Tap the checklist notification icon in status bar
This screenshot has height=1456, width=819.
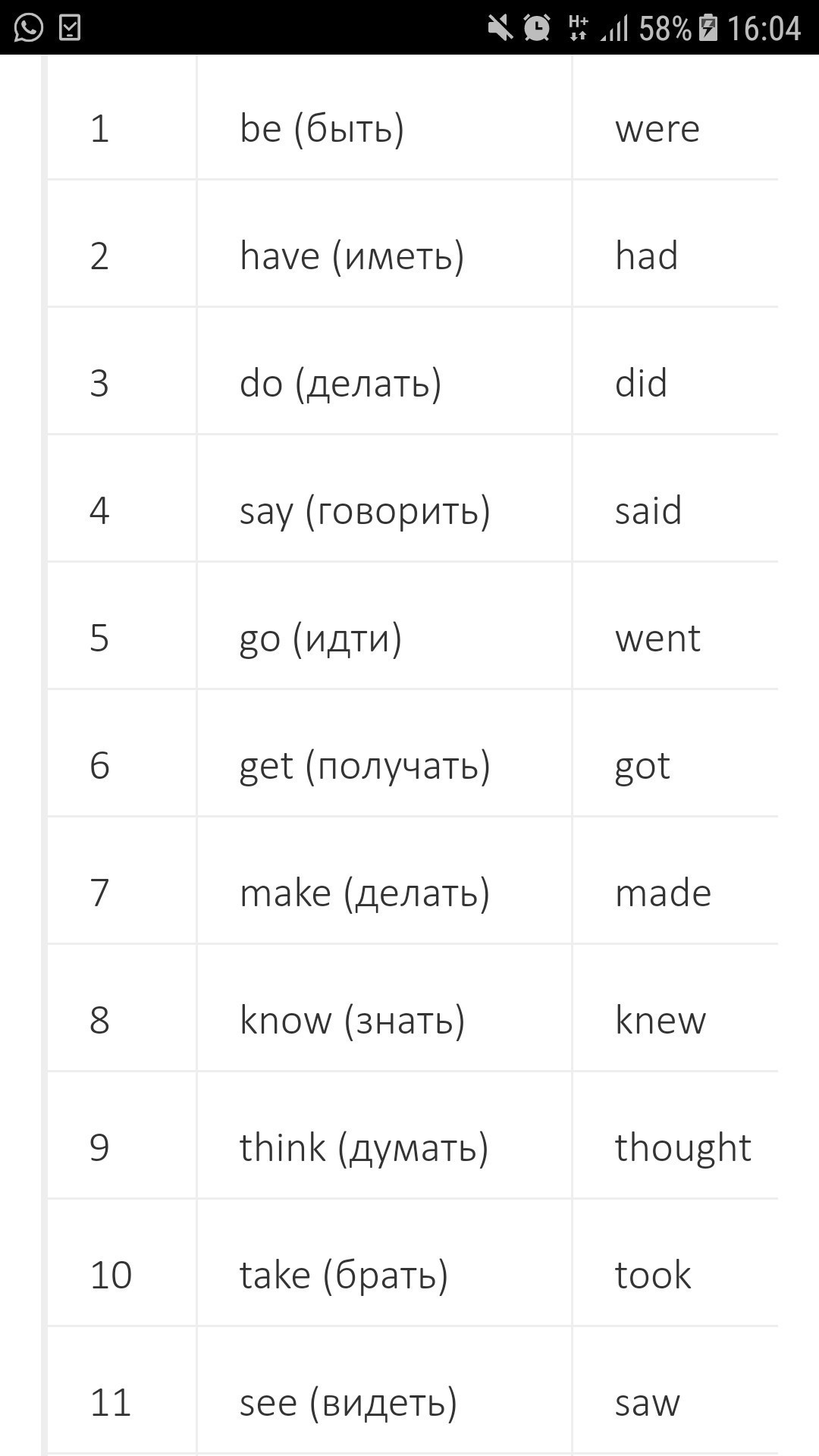coord(70,28)
